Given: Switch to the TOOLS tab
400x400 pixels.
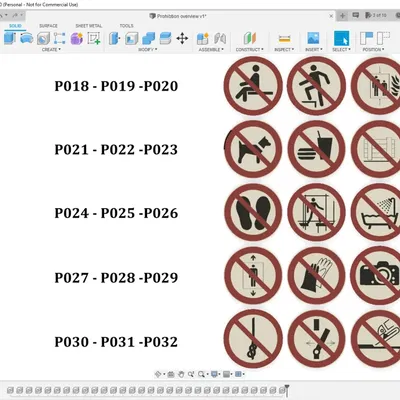Looking at the screenshot, I should (126, 26).
